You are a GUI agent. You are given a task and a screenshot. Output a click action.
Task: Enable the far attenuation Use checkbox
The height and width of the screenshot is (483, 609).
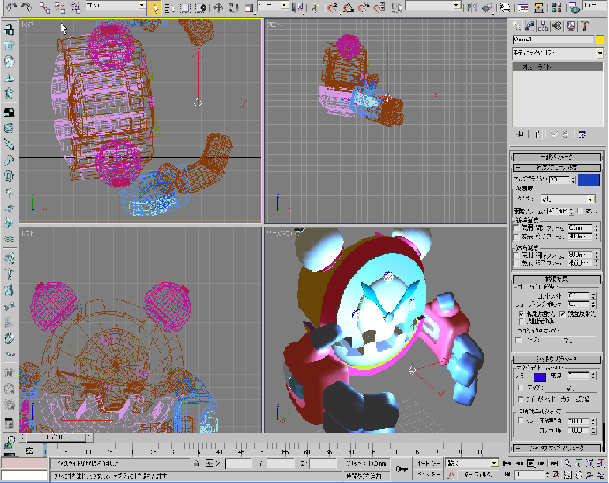point(516,255)
